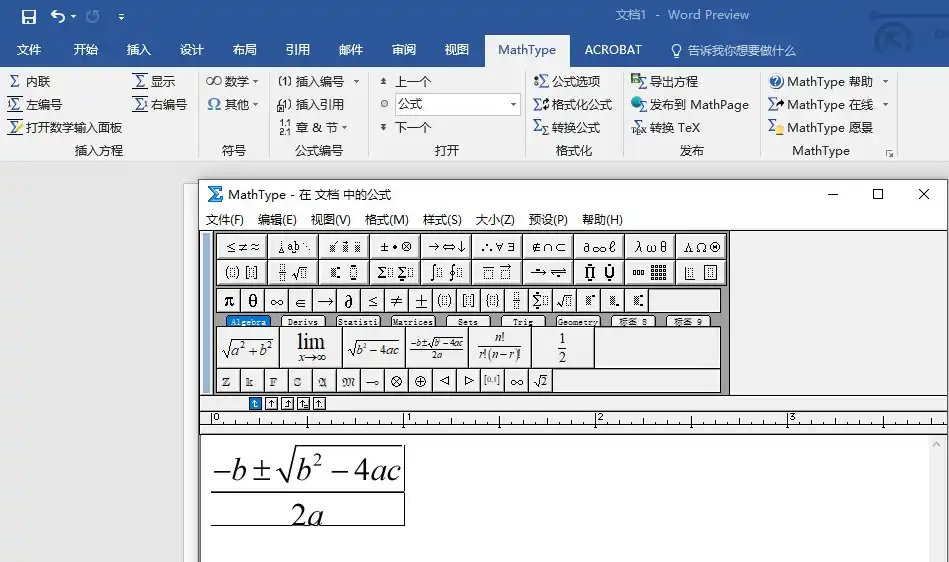Insert the √(a²+b²) saved expression
Image resolution: width=949 pixels, height=562 pixels.
click(x=248, y=347)
